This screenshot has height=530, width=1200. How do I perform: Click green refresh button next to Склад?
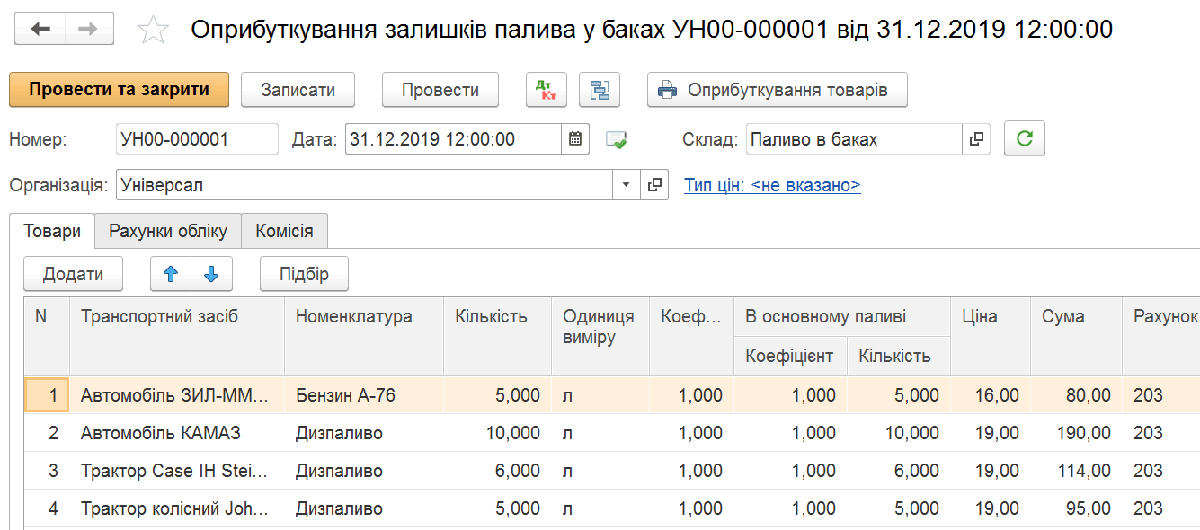[1024, 139]
